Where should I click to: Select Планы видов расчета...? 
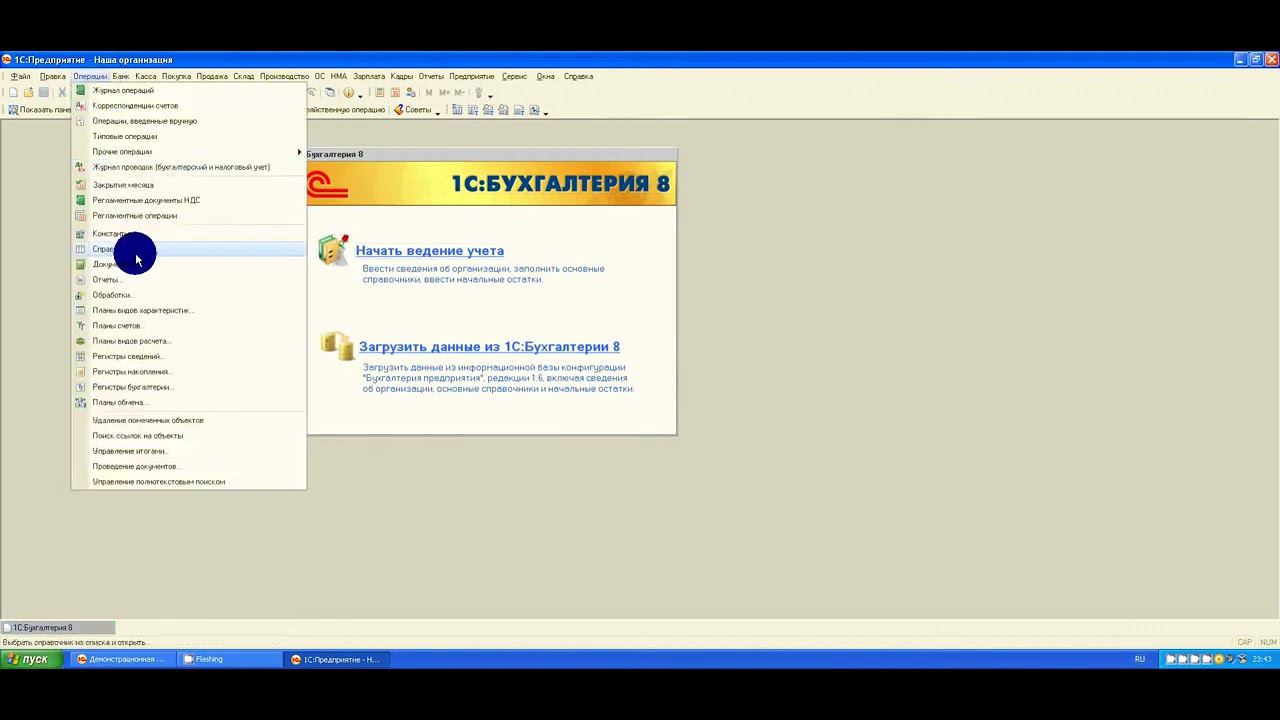pos(189,341)
